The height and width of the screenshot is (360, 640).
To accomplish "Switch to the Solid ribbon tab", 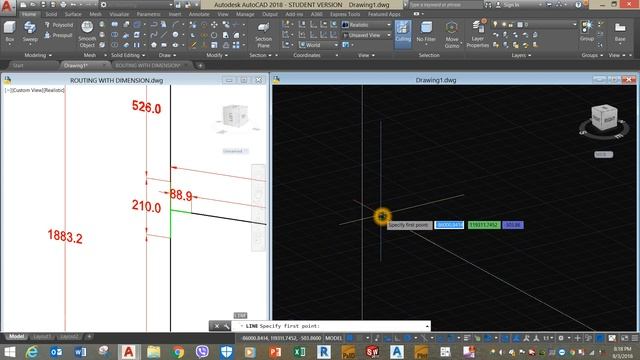I will [x=51, y=14].
